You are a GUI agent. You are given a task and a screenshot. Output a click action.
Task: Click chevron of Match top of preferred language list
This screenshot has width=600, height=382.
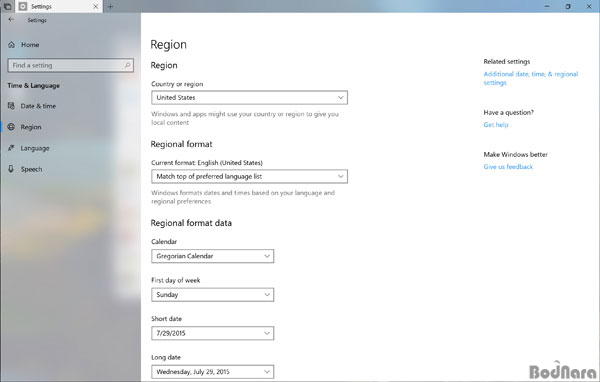(340, 176)
